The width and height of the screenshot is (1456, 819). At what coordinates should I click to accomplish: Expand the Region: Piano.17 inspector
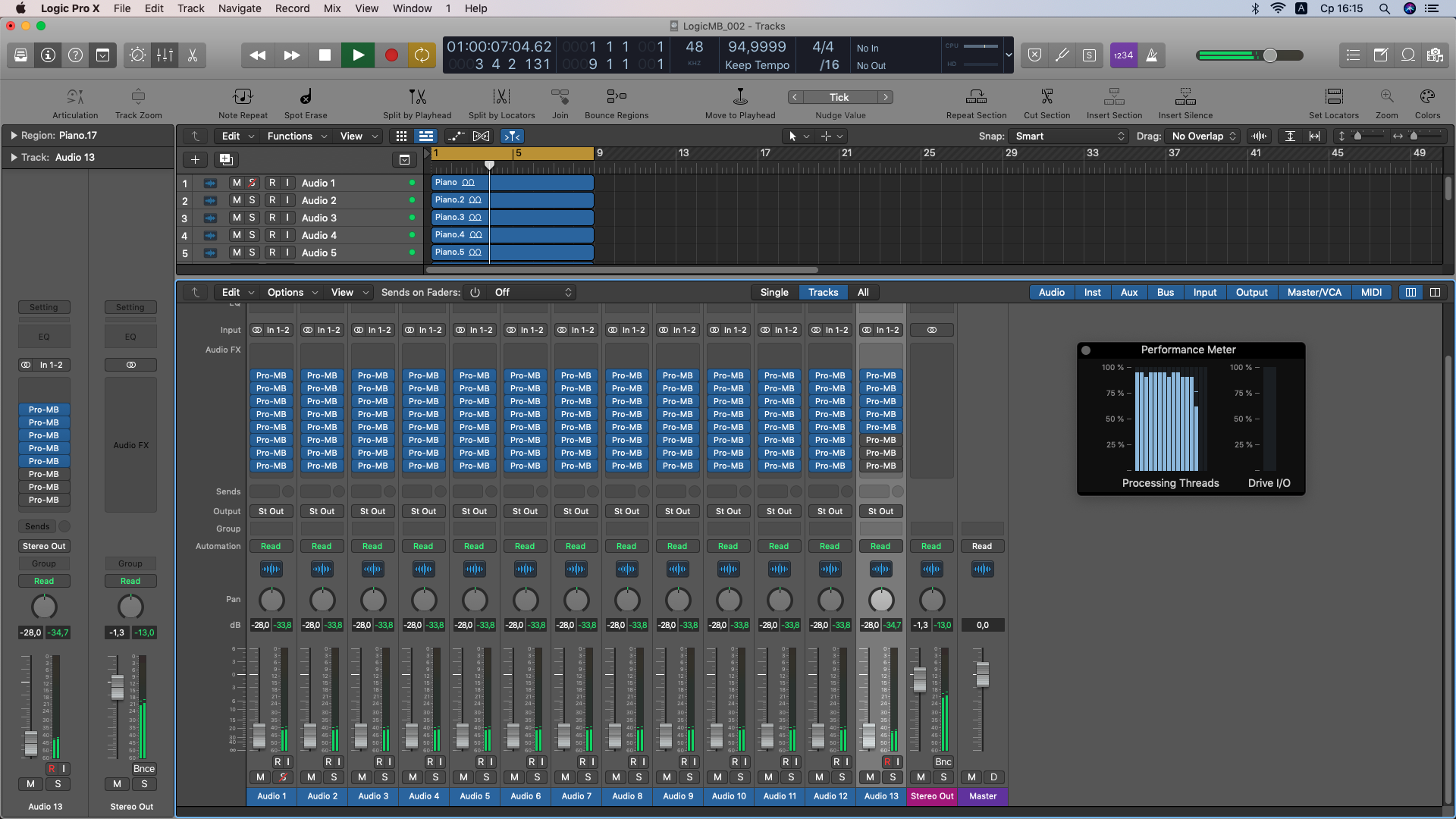(14, 136)
